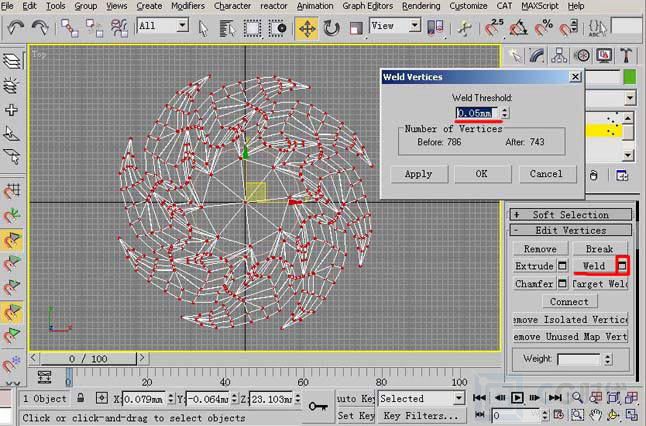Click the Weld Threshold value field
Viewport: 646px width, 426px height.
[476, 113]
